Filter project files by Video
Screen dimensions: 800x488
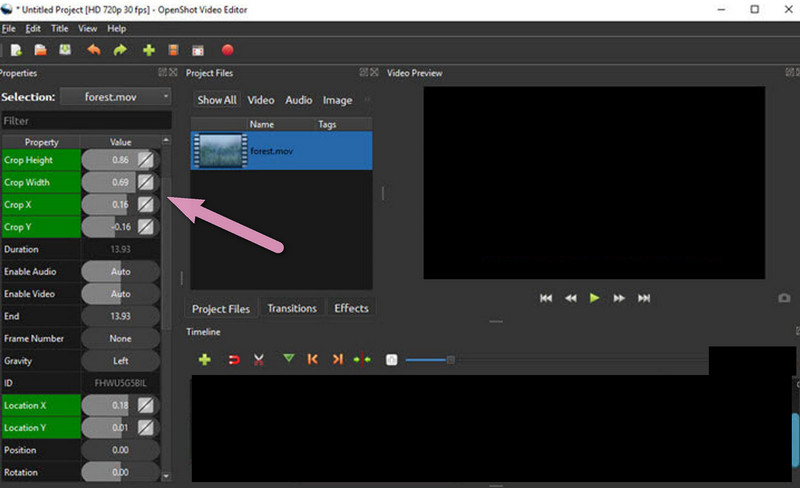(x=261, y=100)
